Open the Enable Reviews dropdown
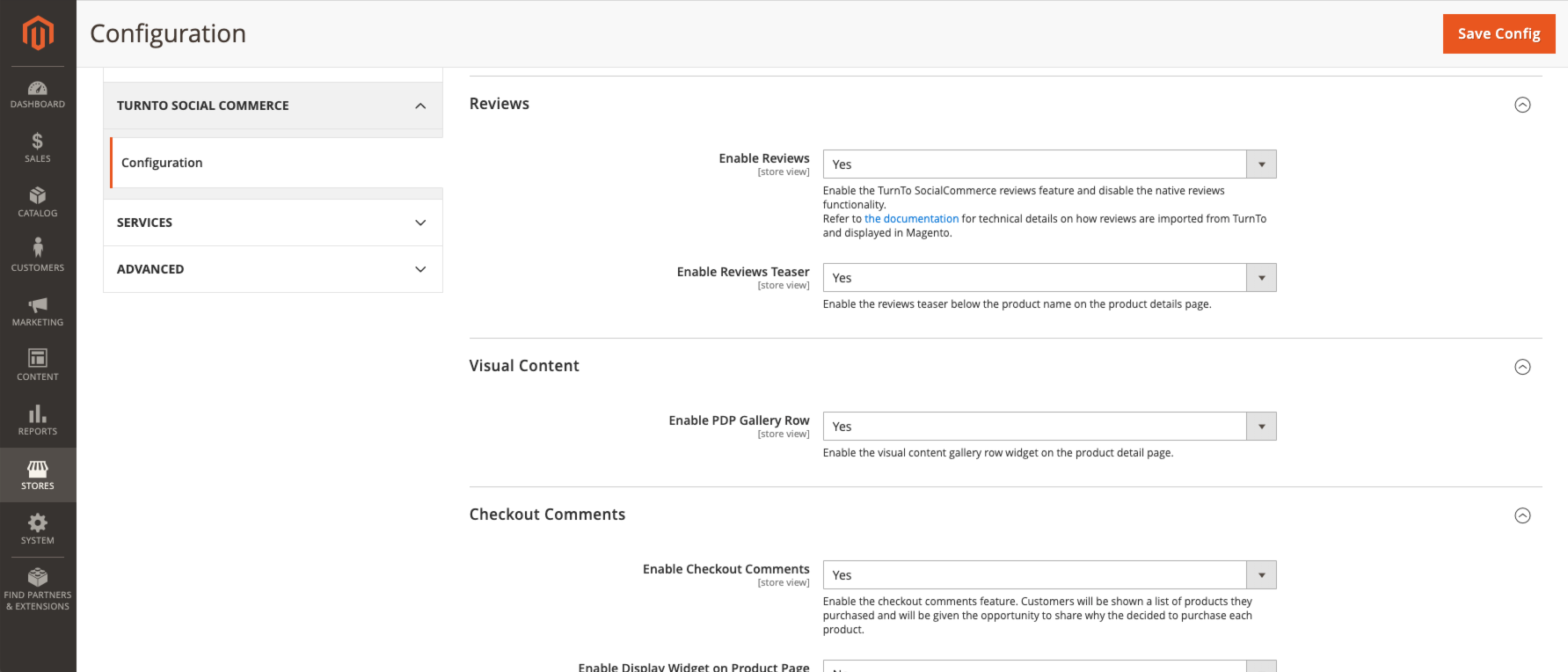Image resolution: width=1568 pixels, height=672 pixels. pos(1049,164)
